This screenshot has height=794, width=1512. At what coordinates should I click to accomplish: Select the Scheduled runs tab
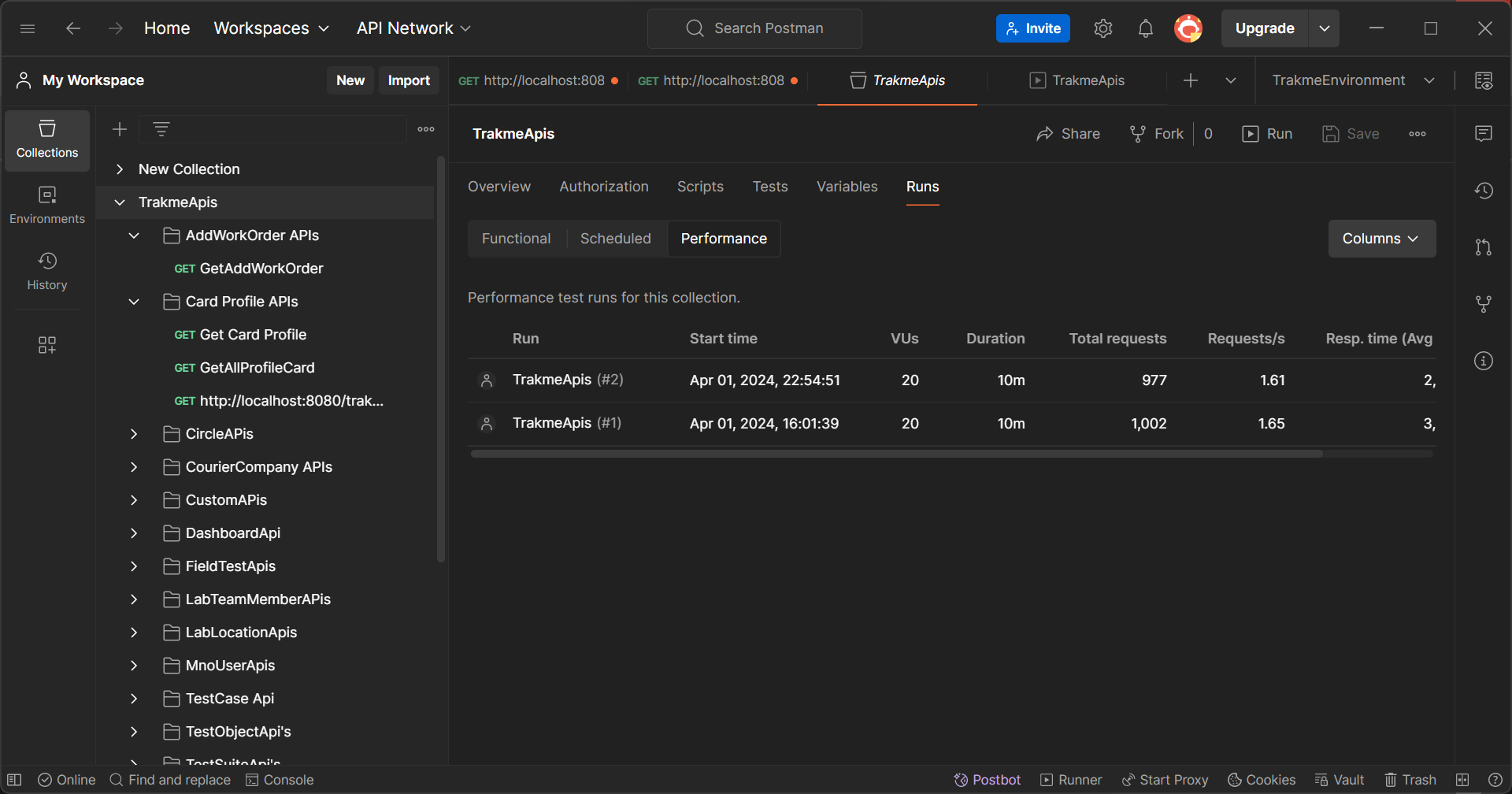pyautogui.click(x=616, y=239)
